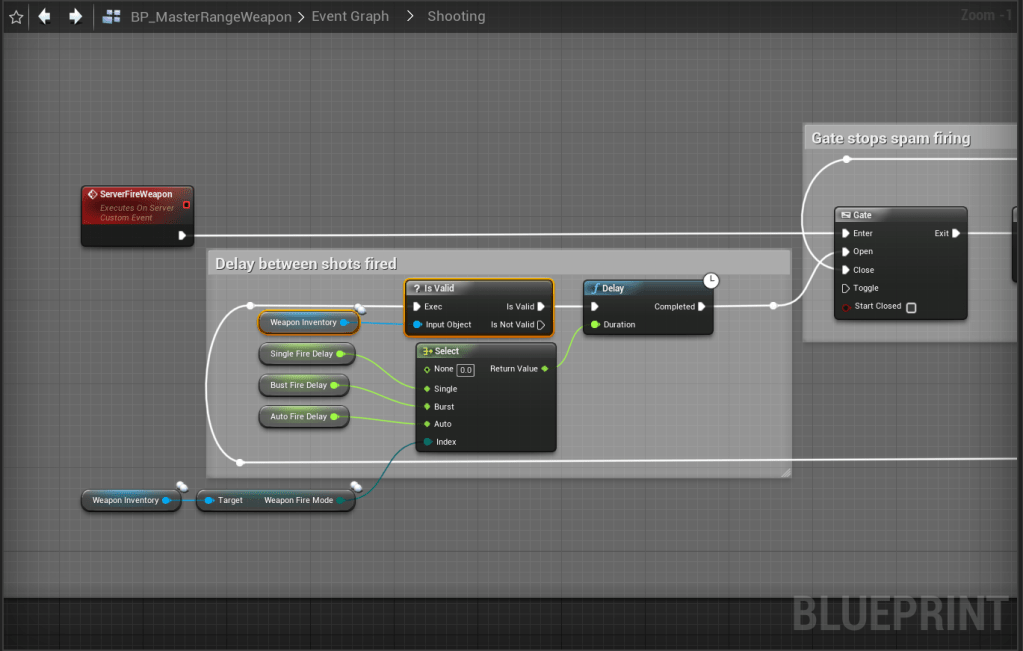This screenshot has width=1023, height=651.
Task: Select the Auto Fire Delay variable node
Action: (304, 417)
